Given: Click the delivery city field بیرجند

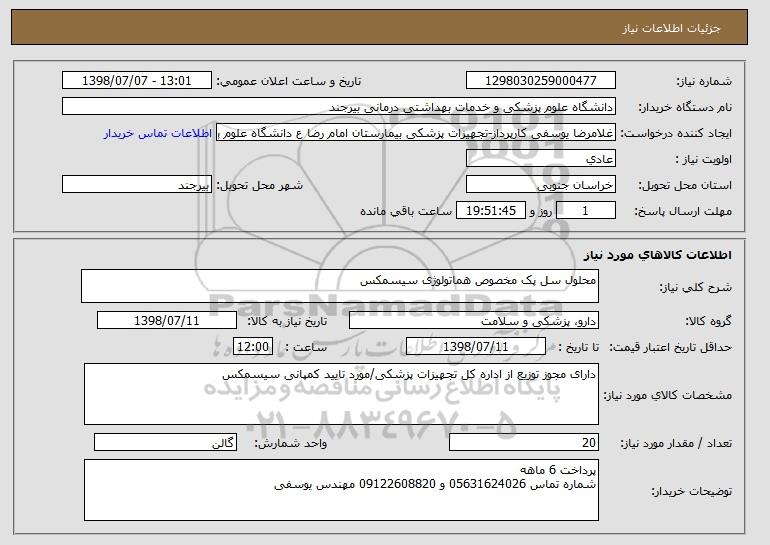Looking at the screenshot, I should [x=137, y=185].
